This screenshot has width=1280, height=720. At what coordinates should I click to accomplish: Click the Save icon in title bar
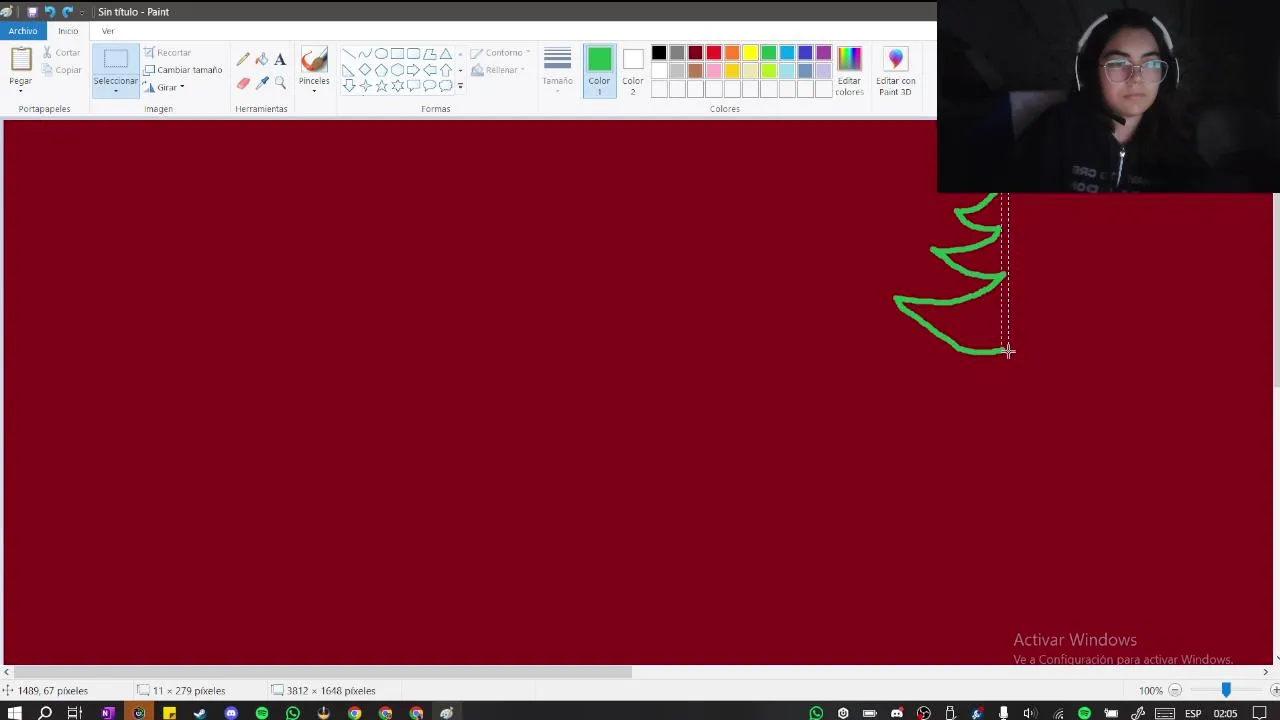tap(32, 12)
